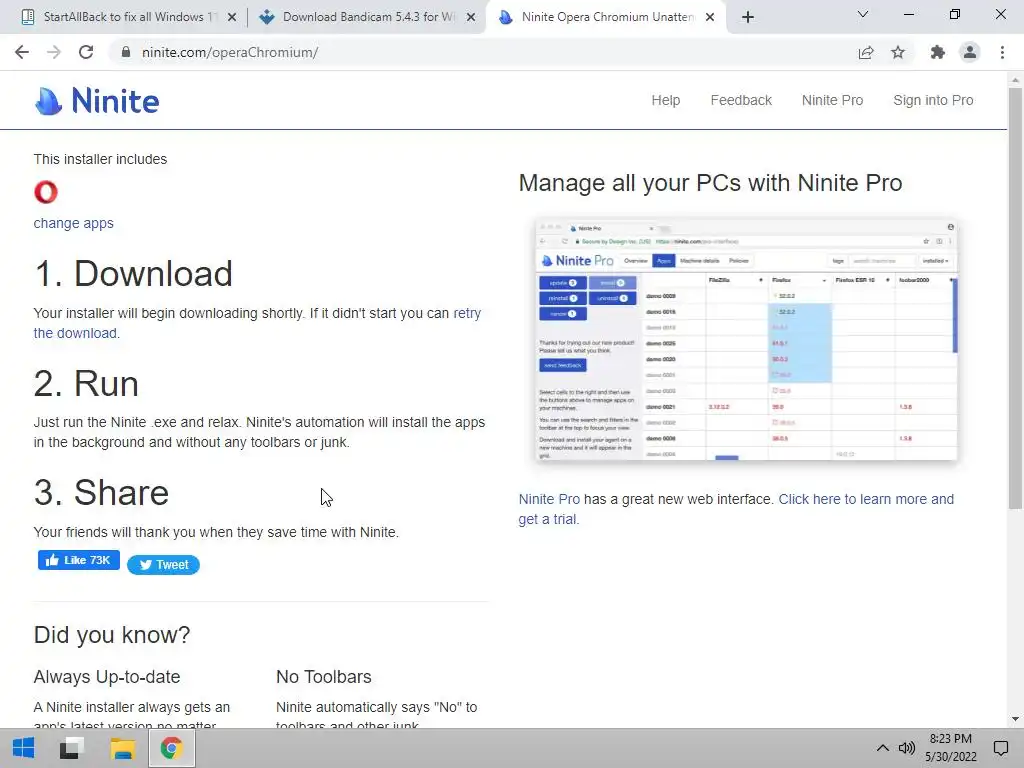Click the '1. Download' heading

133,274
